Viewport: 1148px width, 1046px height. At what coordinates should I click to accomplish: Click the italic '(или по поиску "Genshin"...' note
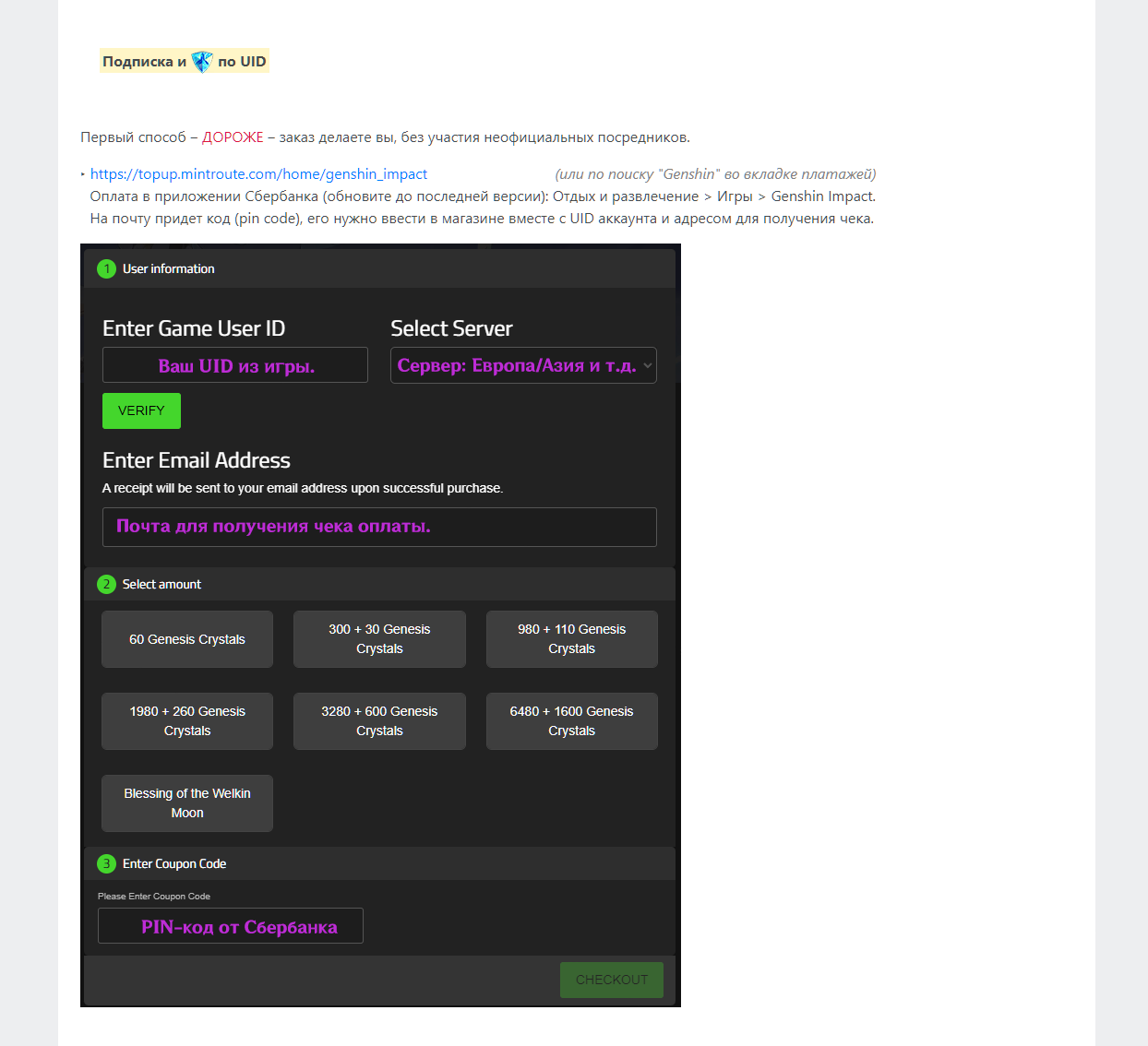pyautogui.click(x=715, y=174)
